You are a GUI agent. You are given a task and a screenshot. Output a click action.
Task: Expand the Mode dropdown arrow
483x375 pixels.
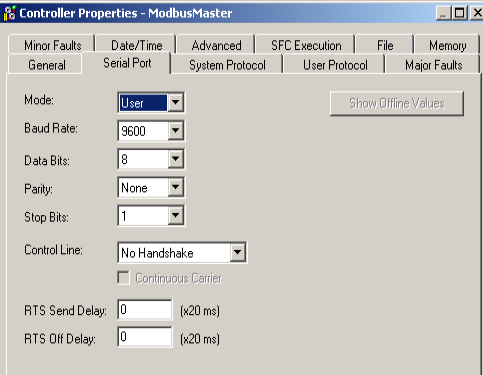click(x=175, y=102)
